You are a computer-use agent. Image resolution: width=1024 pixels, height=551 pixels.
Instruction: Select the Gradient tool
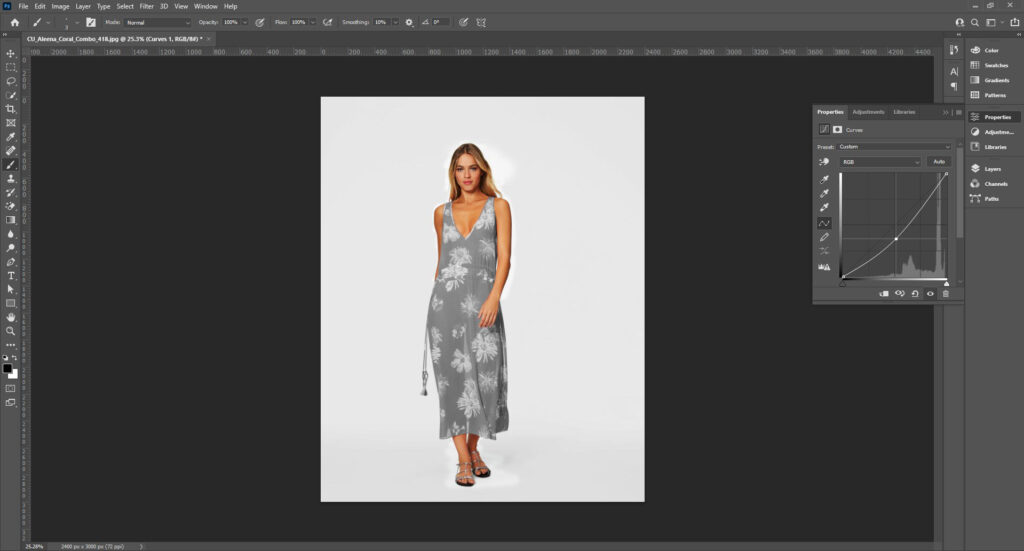point(10,220)
